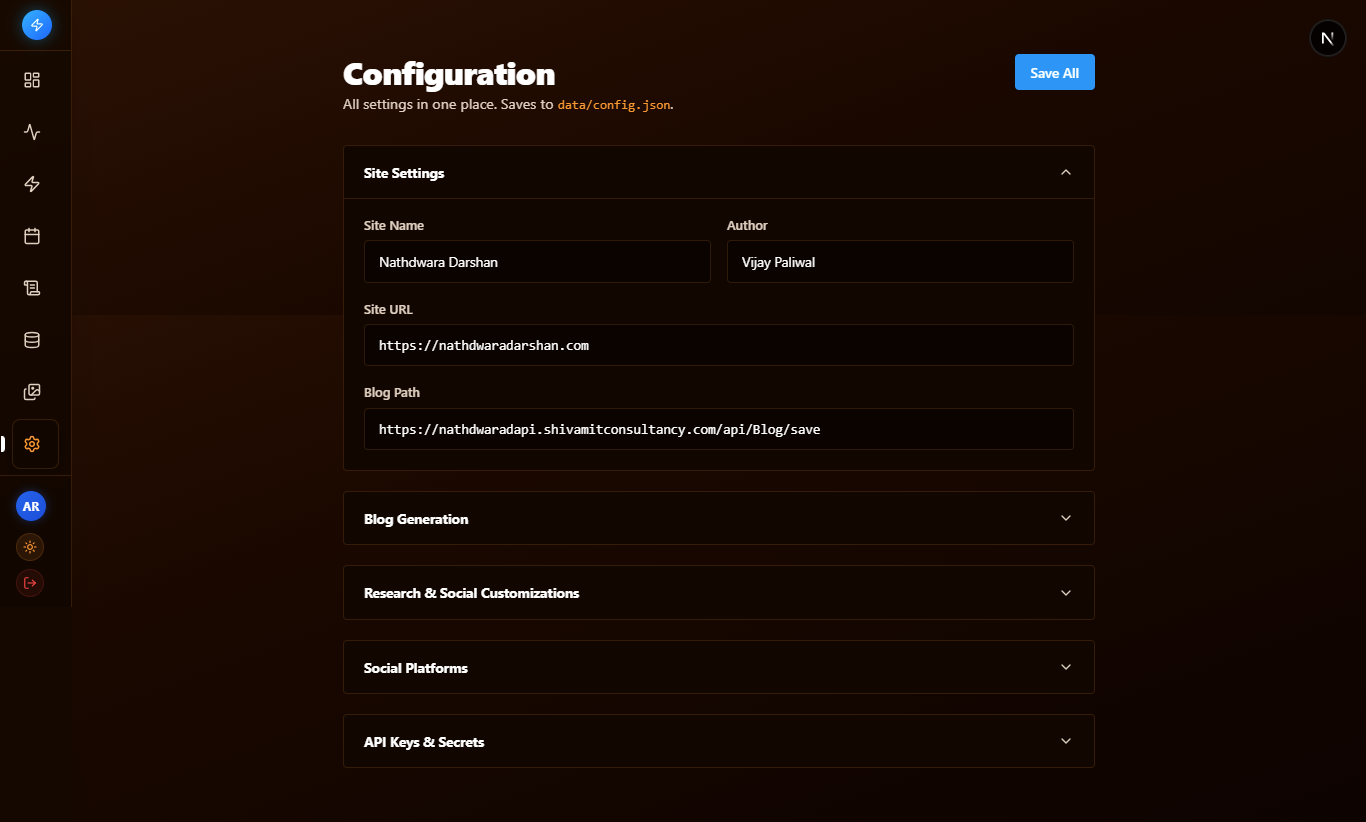Open the dashboard grid icon in sidebar
Viewport: 1366px width, 822px height.
point(32,80)
